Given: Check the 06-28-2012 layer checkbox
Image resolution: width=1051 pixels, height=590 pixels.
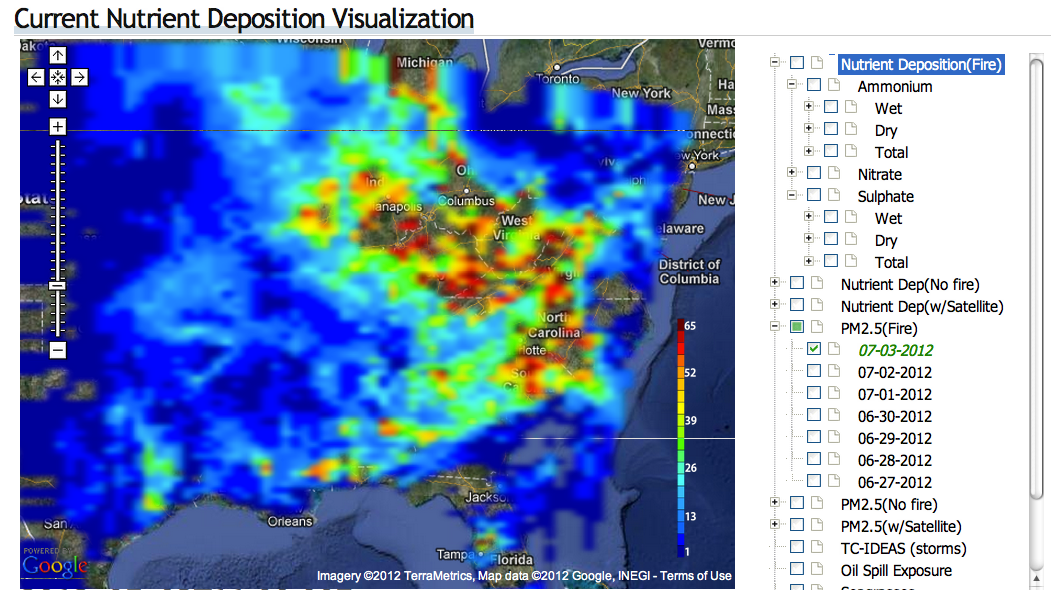Looking at the screenshot, I should [x=814, y=459].
